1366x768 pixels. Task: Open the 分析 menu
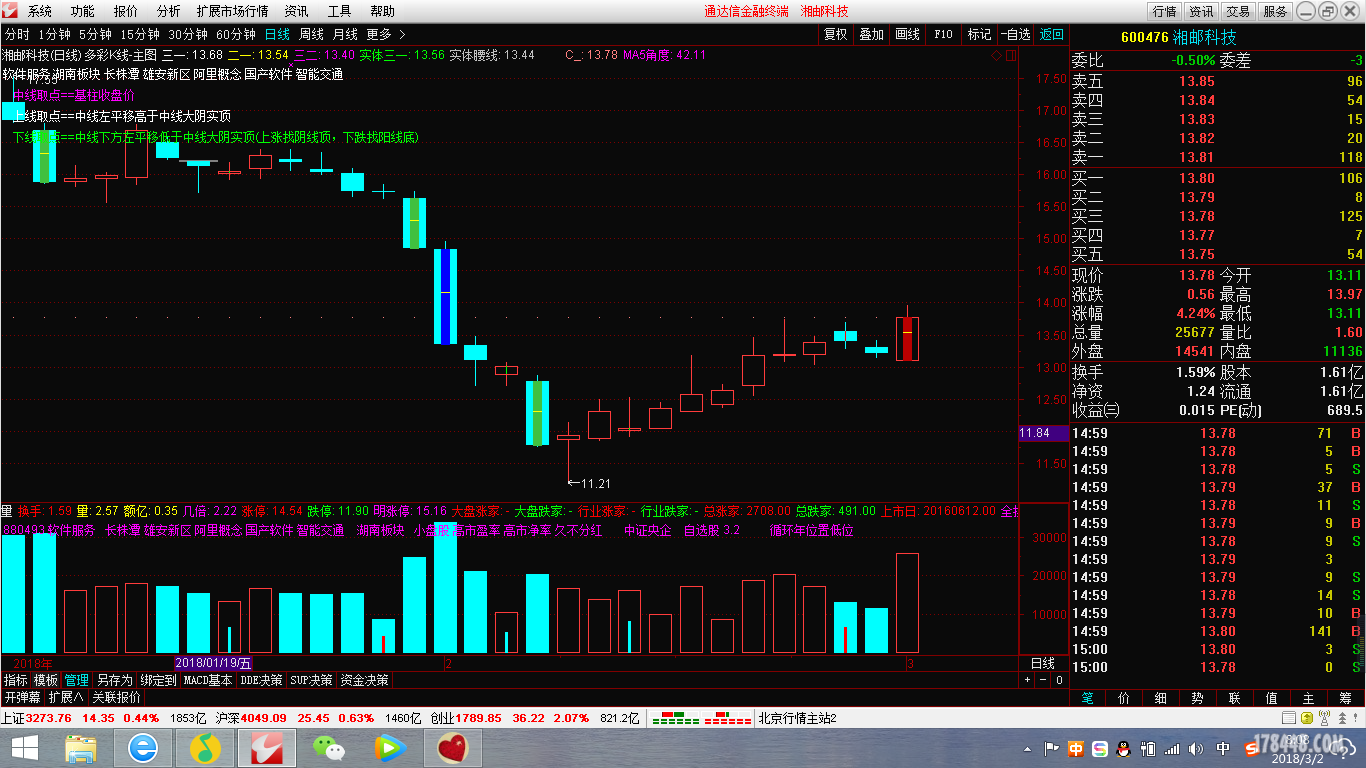coord(169,11)
